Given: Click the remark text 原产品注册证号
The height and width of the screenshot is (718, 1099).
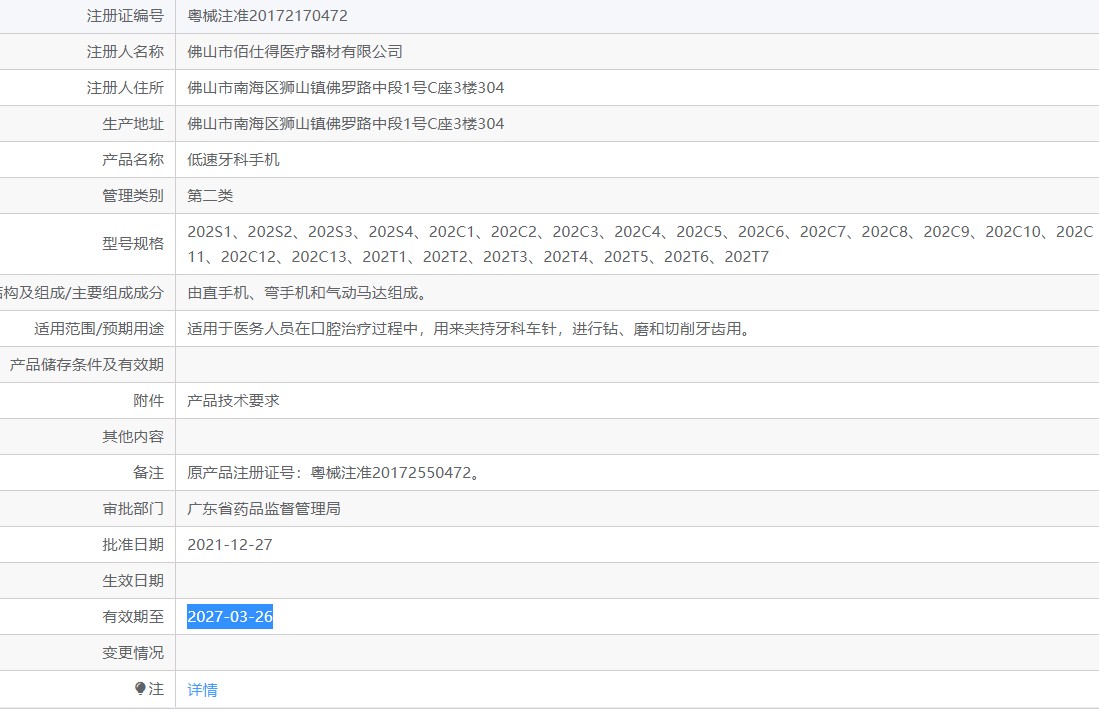Looking at the screenshot, I should coord(334,473).
